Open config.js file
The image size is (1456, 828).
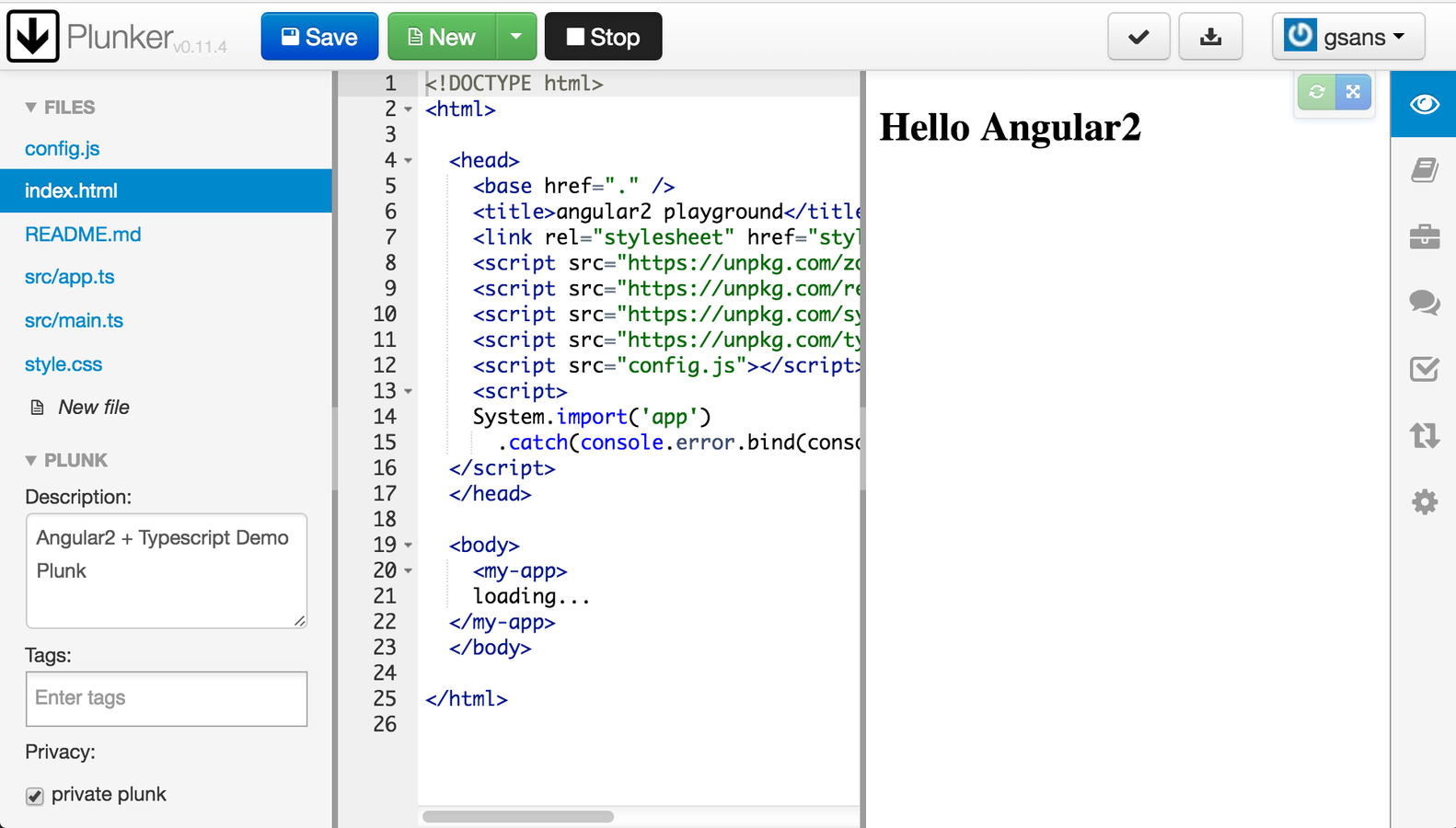[x=62, y=148]
